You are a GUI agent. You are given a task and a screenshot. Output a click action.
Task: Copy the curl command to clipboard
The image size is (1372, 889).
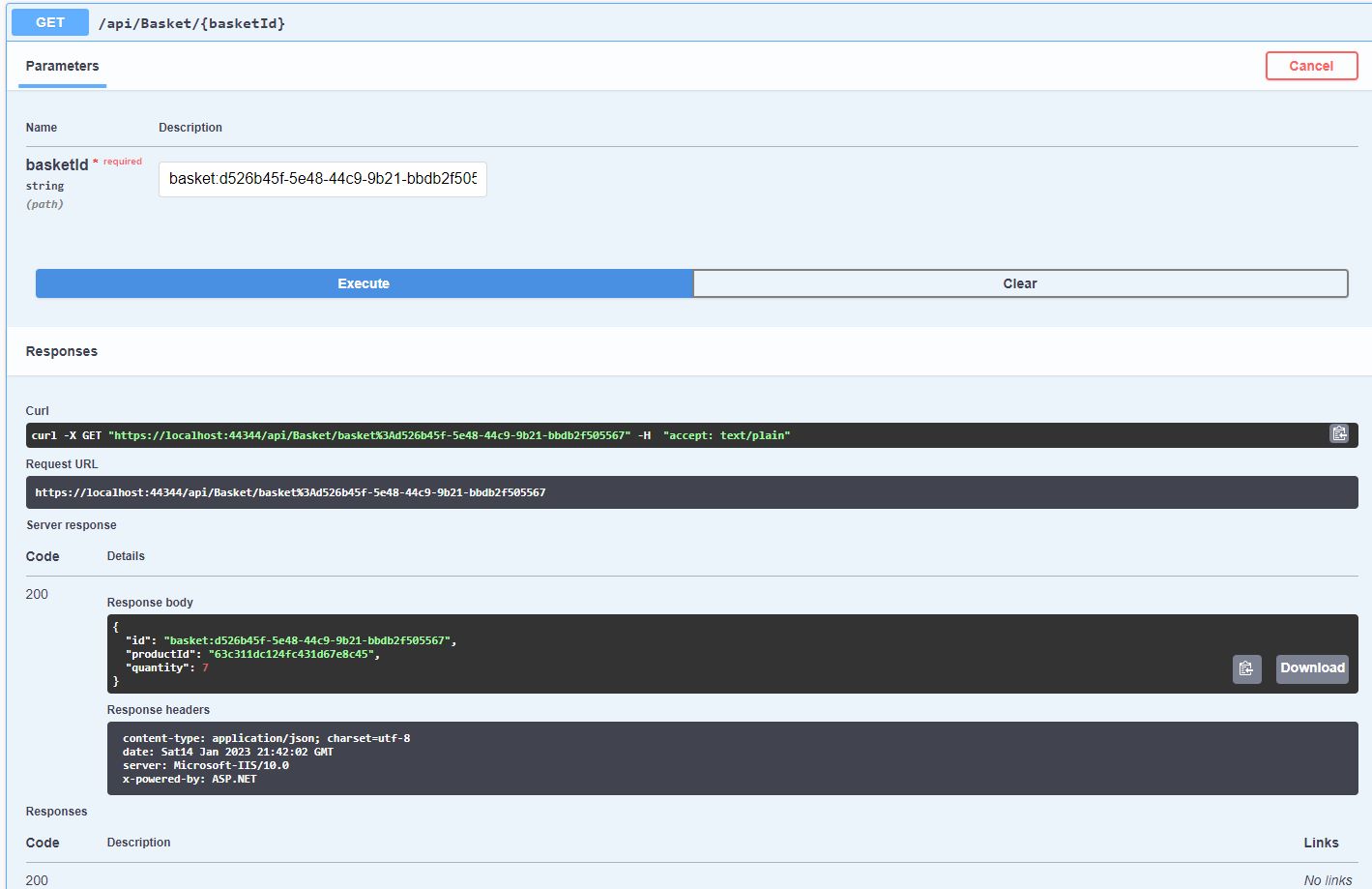tap(1339, 434)
